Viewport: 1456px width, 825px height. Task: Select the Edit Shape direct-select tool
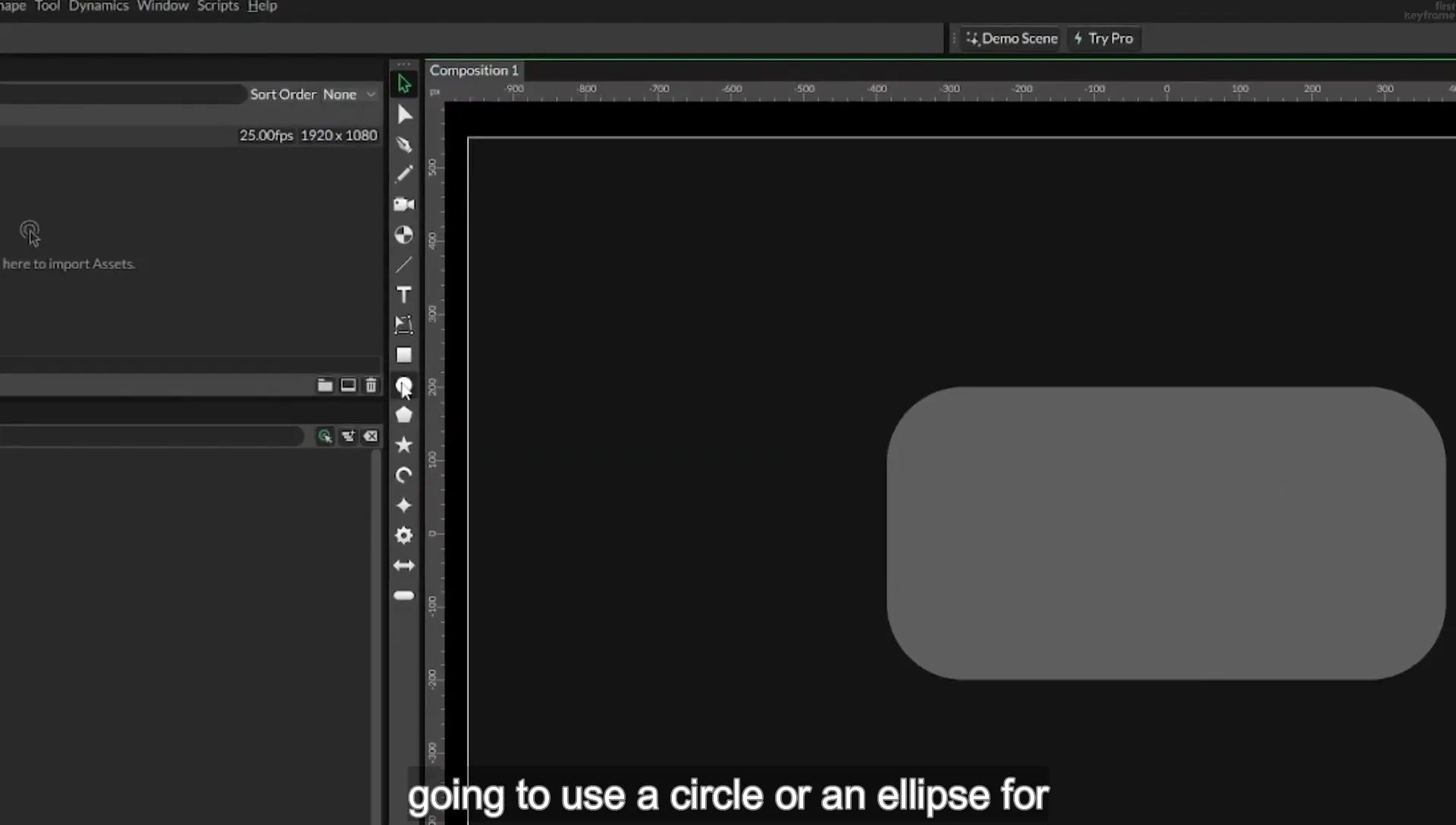(404, 114)
